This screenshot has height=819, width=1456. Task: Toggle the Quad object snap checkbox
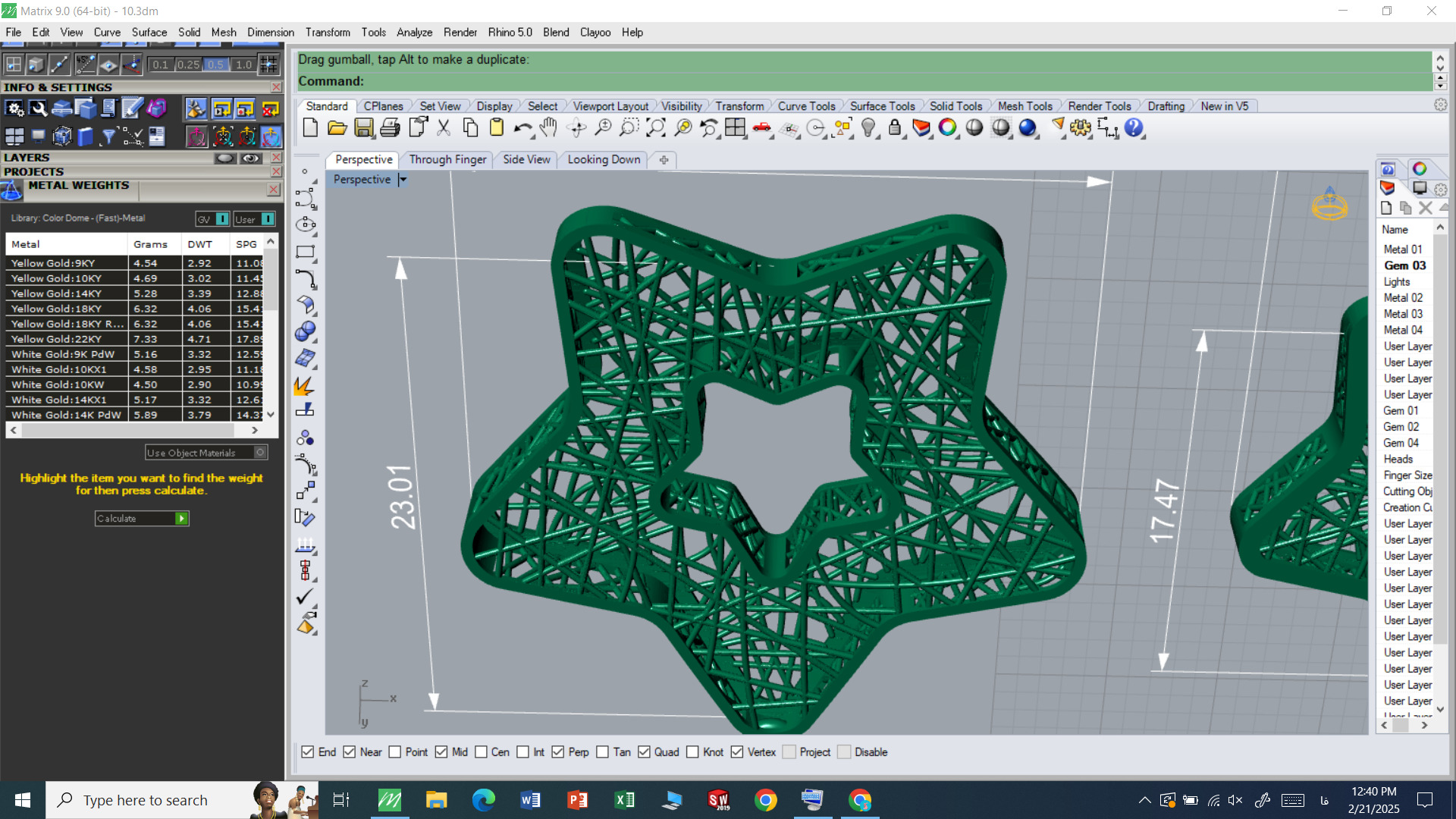(x=644, y=752)
